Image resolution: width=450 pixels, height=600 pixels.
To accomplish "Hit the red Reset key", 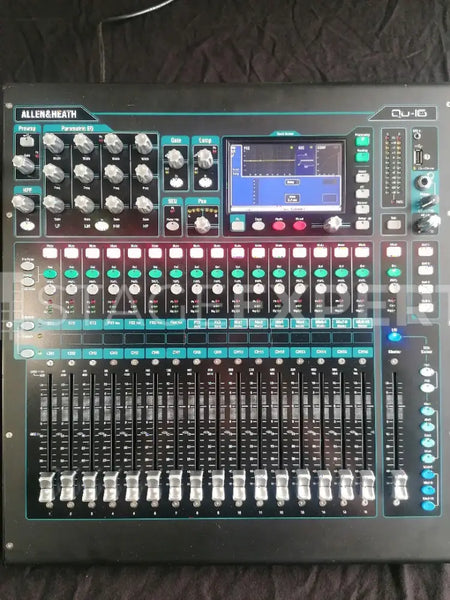I will 299,225.
